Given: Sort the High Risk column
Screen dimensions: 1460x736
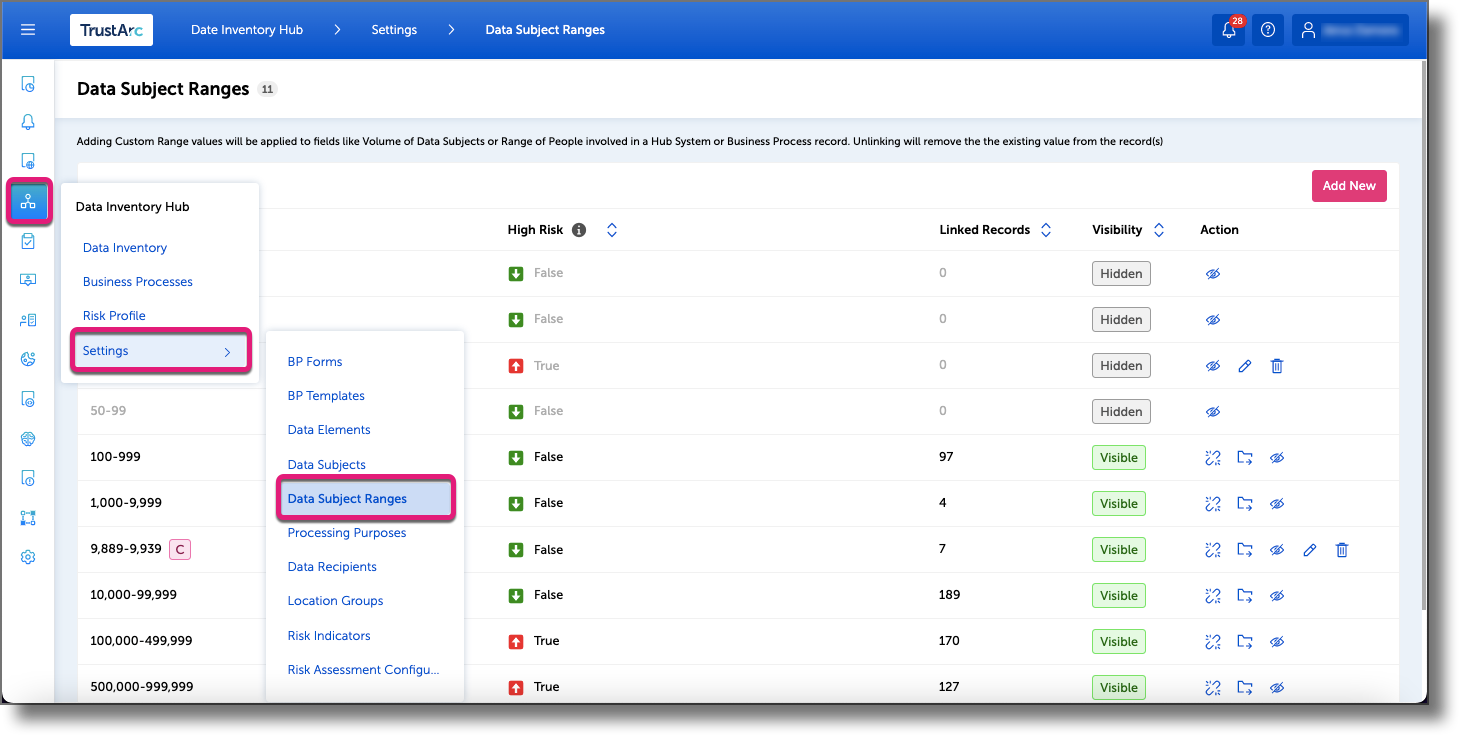Looking at the screenshot, I should [x=611, y=229].
